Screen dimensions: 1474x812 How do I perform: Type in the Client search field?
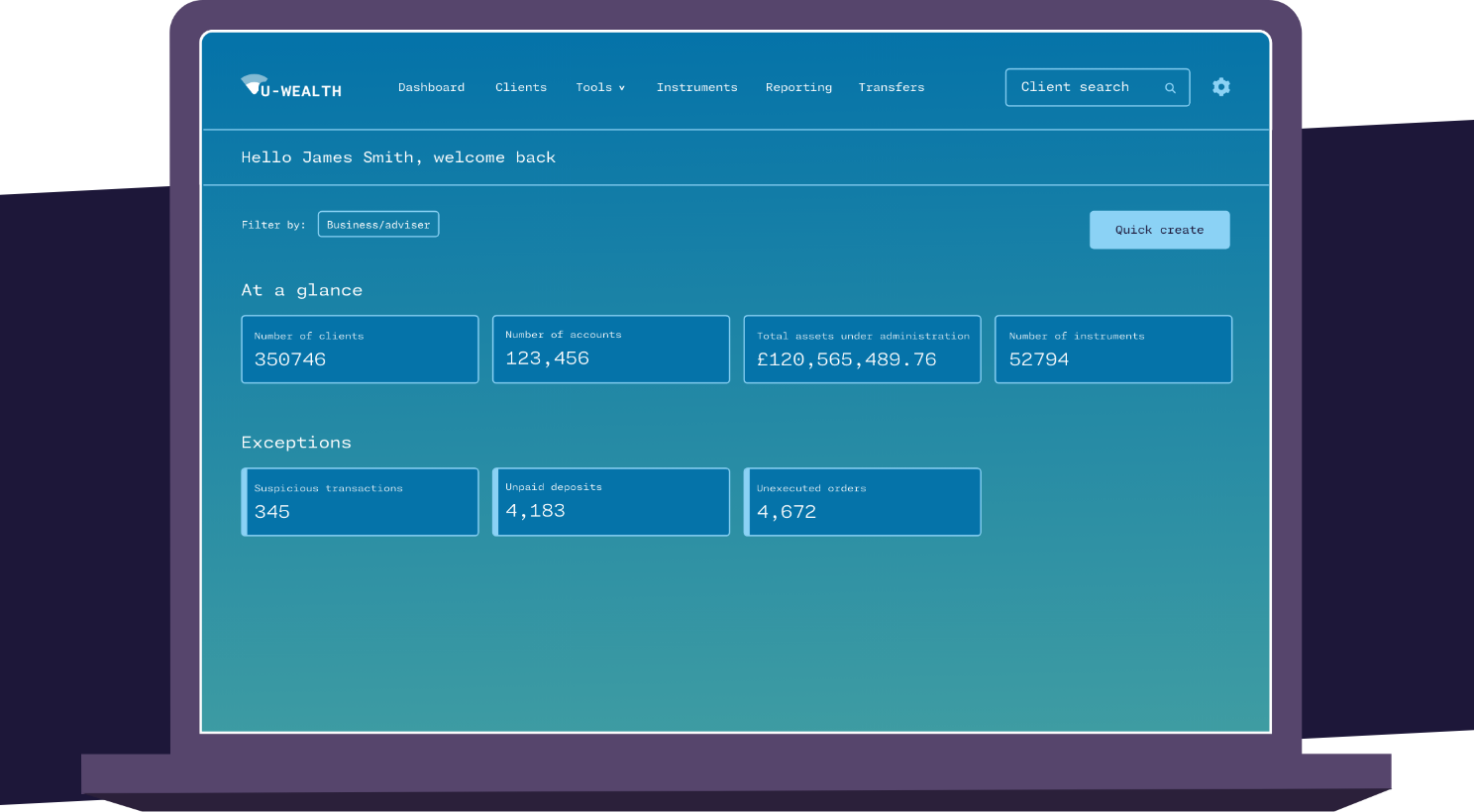point(1080,87)
